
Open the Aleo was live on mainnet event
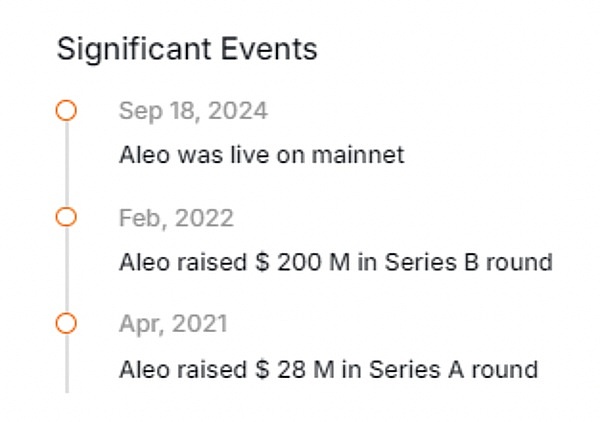tap(261, 155)
